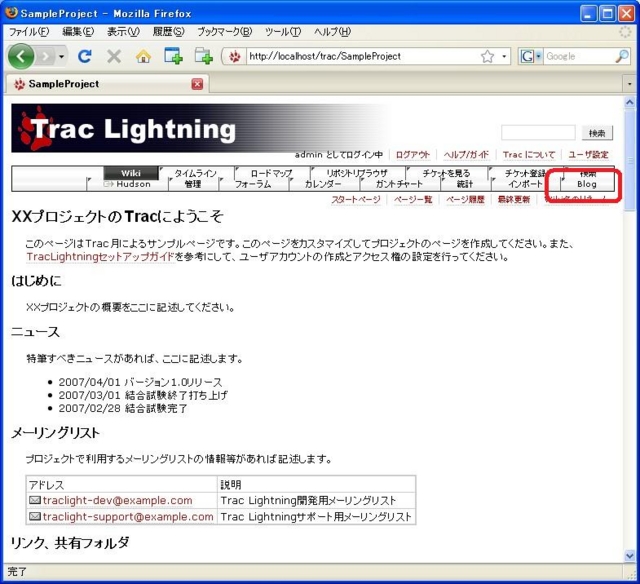Select the SampleProject browser tab

pos(107,84)
